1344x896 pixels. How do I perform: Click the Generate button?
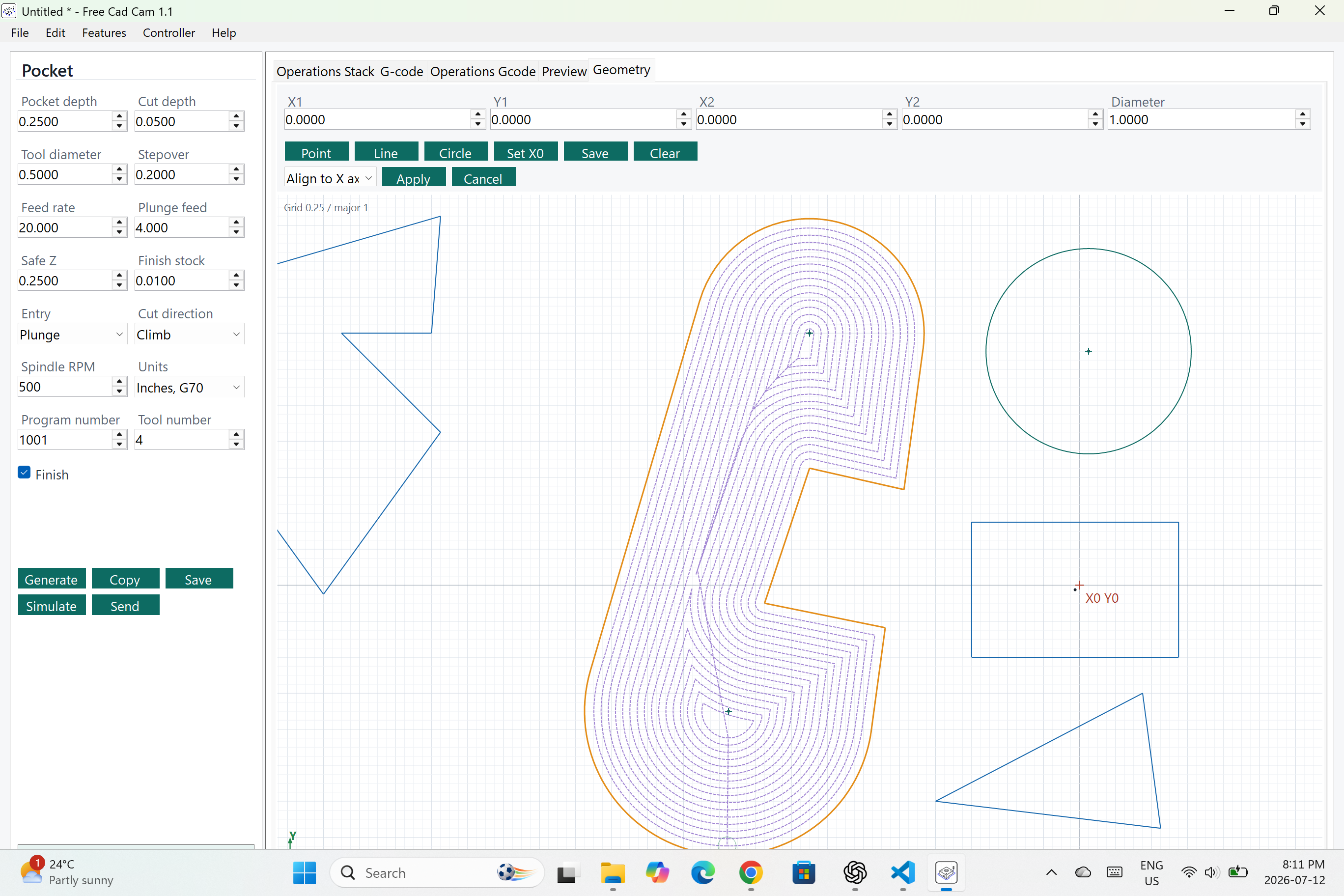pos(52,579)
